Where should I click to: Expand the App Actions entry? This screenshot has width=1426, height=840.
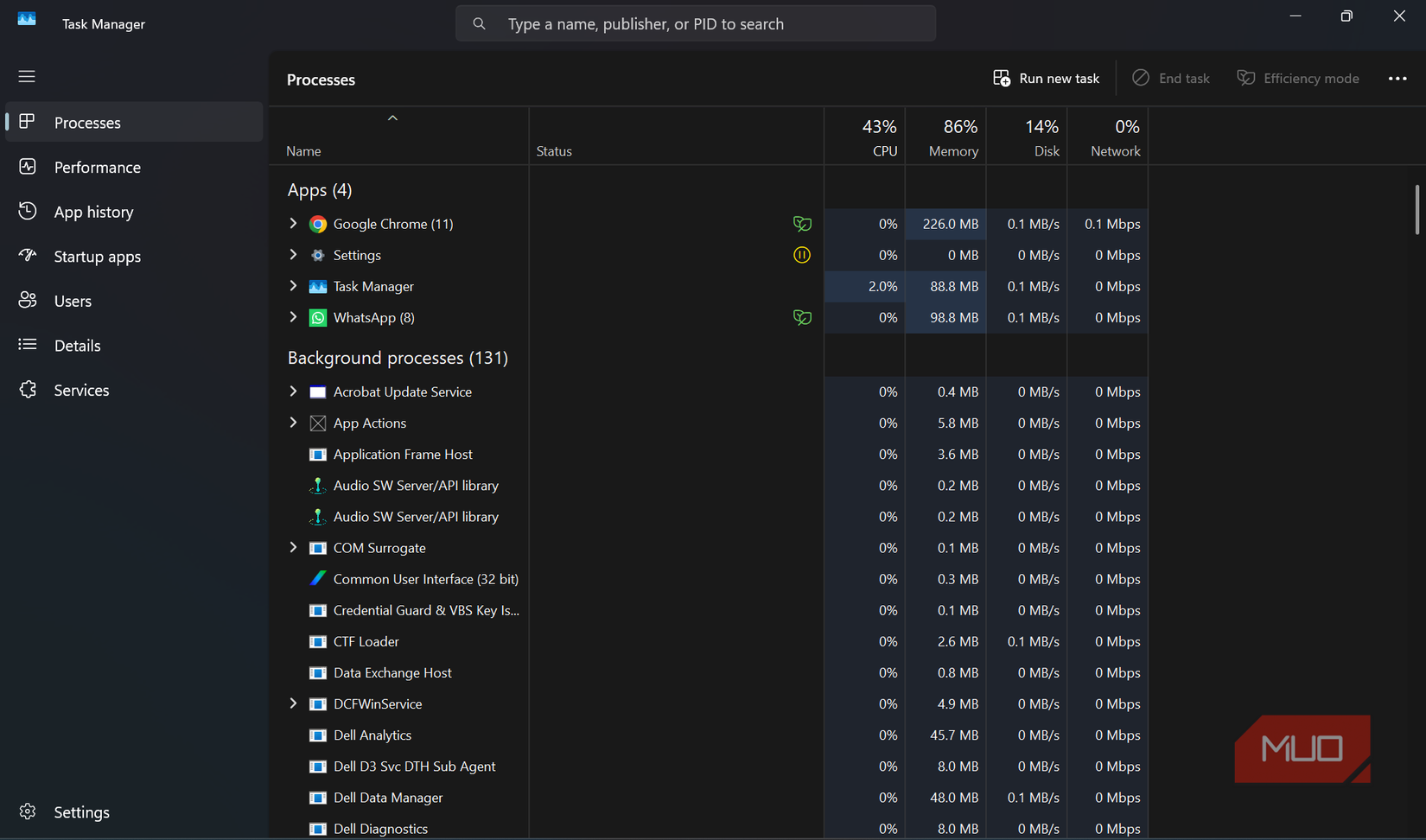coord(293,422)
